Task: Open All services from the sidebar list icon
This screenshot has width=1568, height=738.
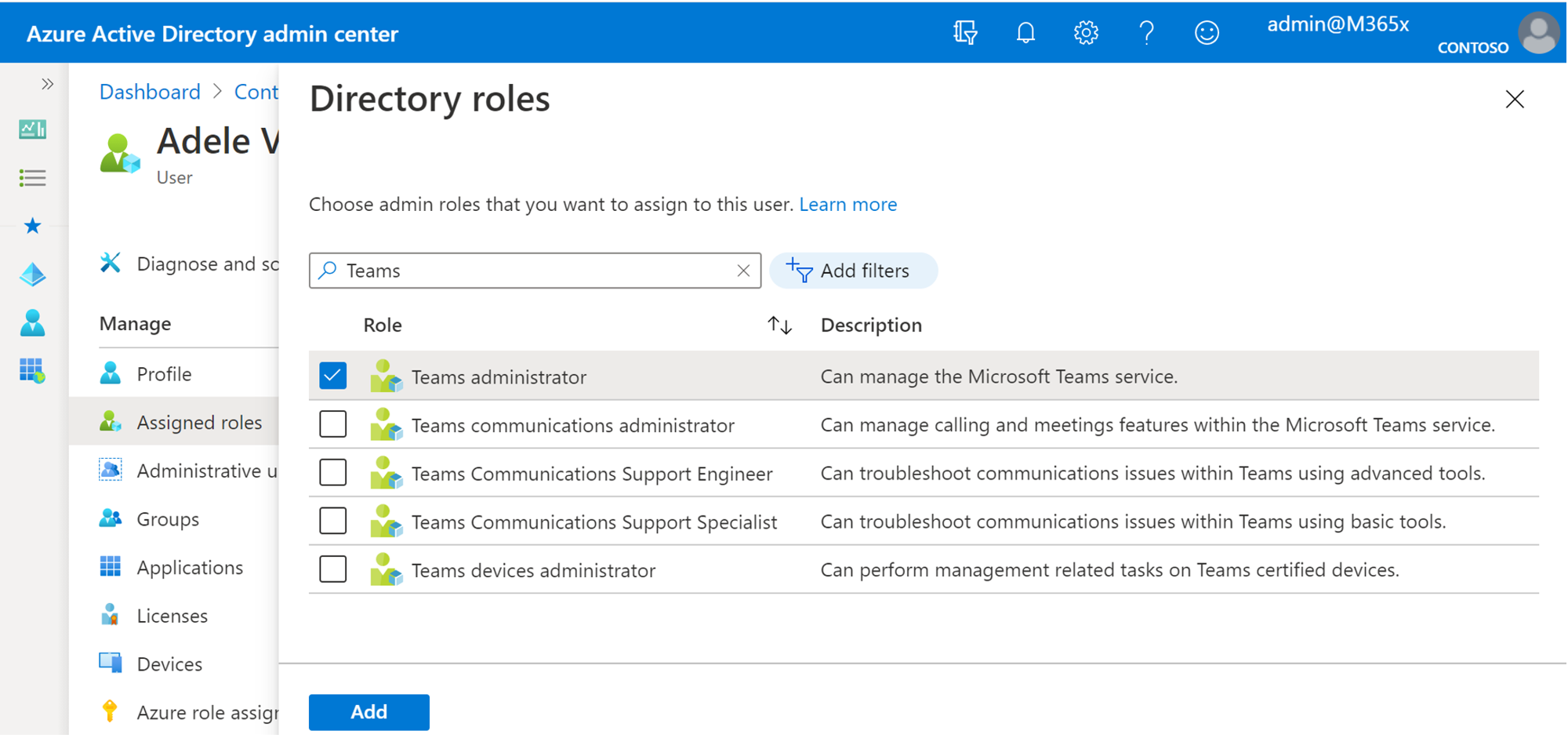Action: coord(32,177)
